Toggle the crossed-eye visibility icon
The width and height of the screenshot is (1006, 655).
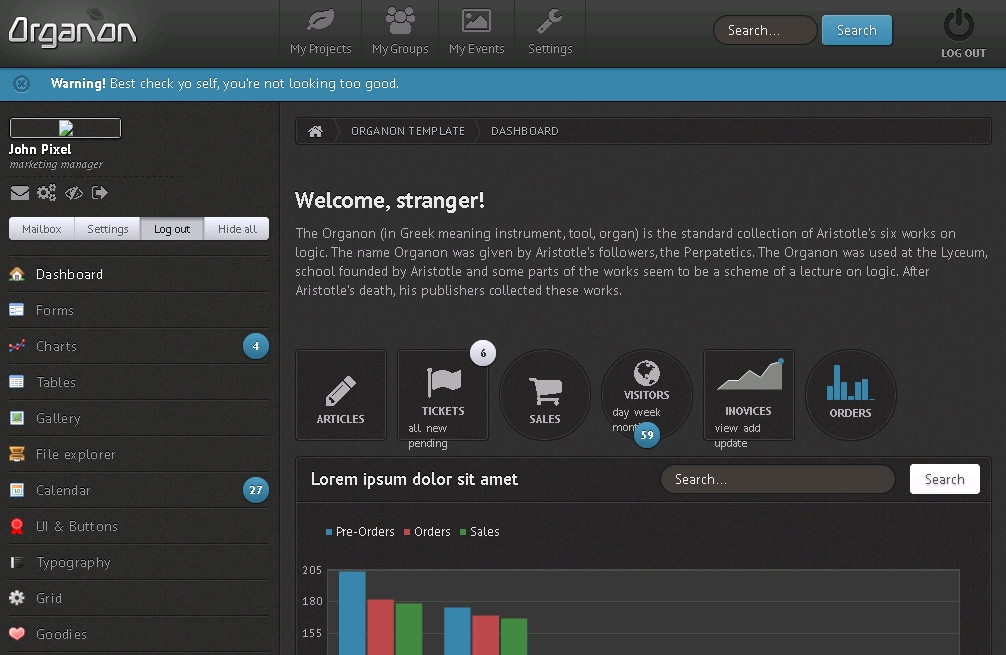74,193
